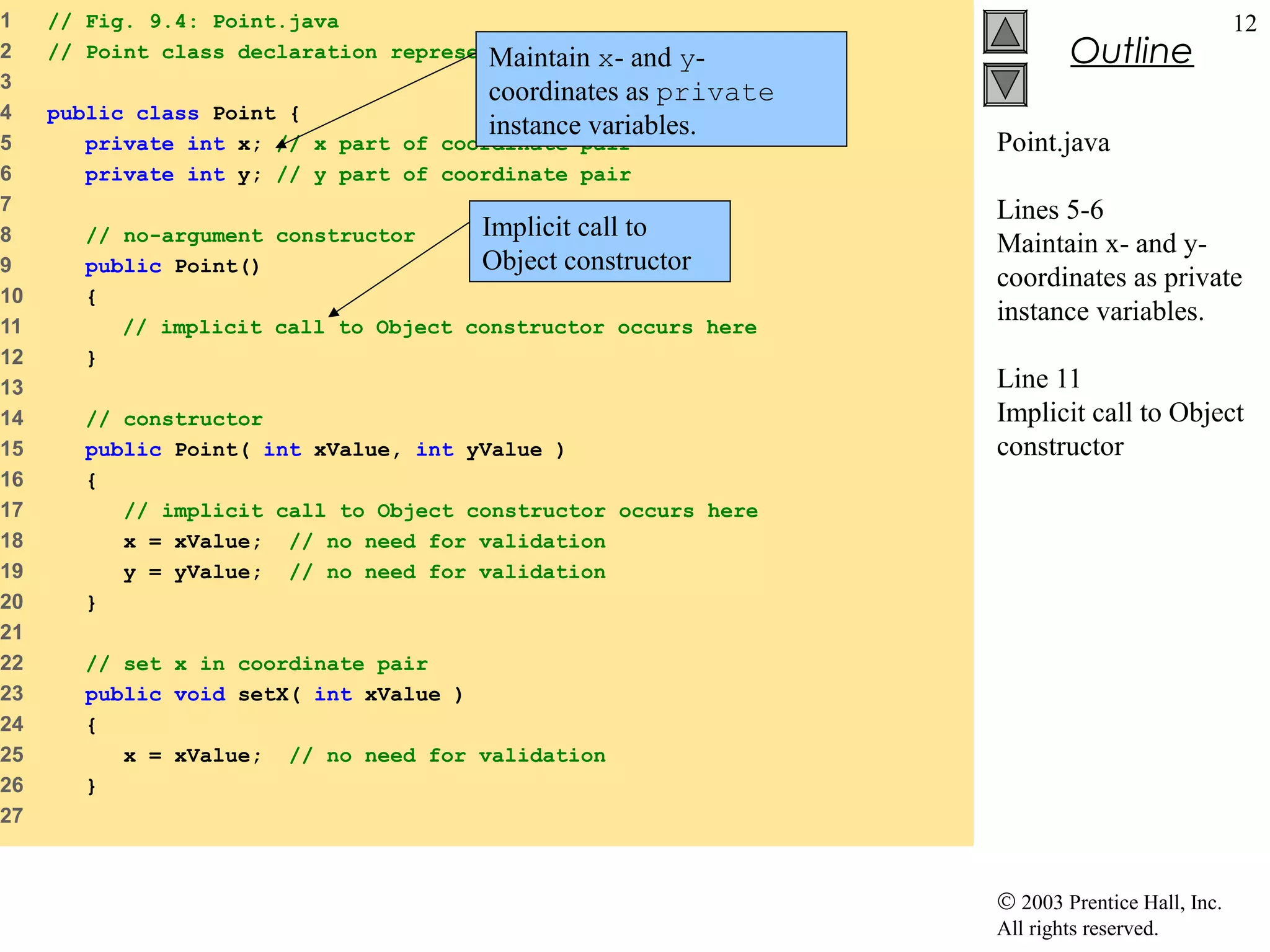1270x952 pixels.
Task: Click the 'public class Point' declaration line
Action: 173,113
